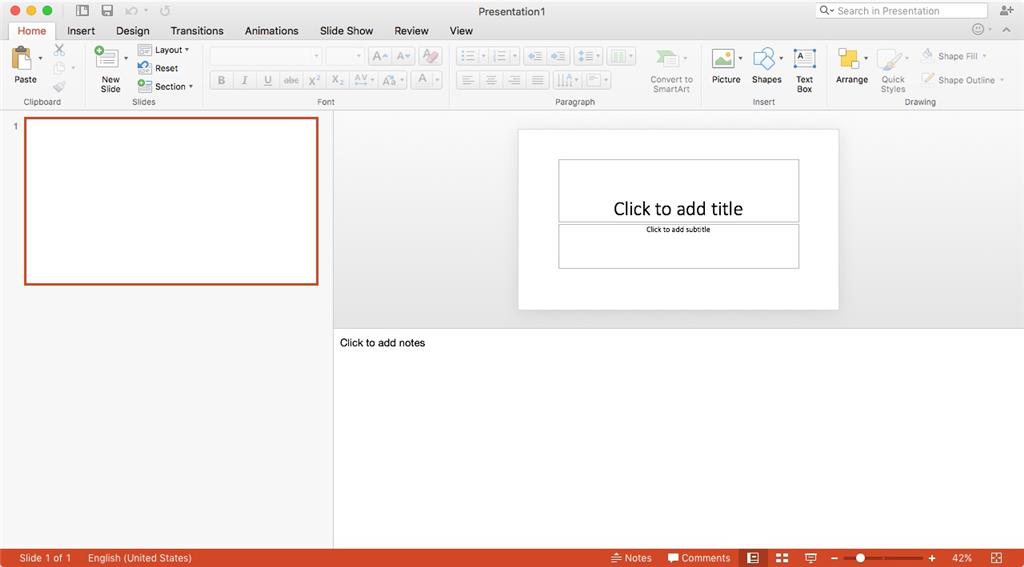The image size is (1024, 567).
Task: Click the Clear Formatting eraser icon
Action: [430, 56]
